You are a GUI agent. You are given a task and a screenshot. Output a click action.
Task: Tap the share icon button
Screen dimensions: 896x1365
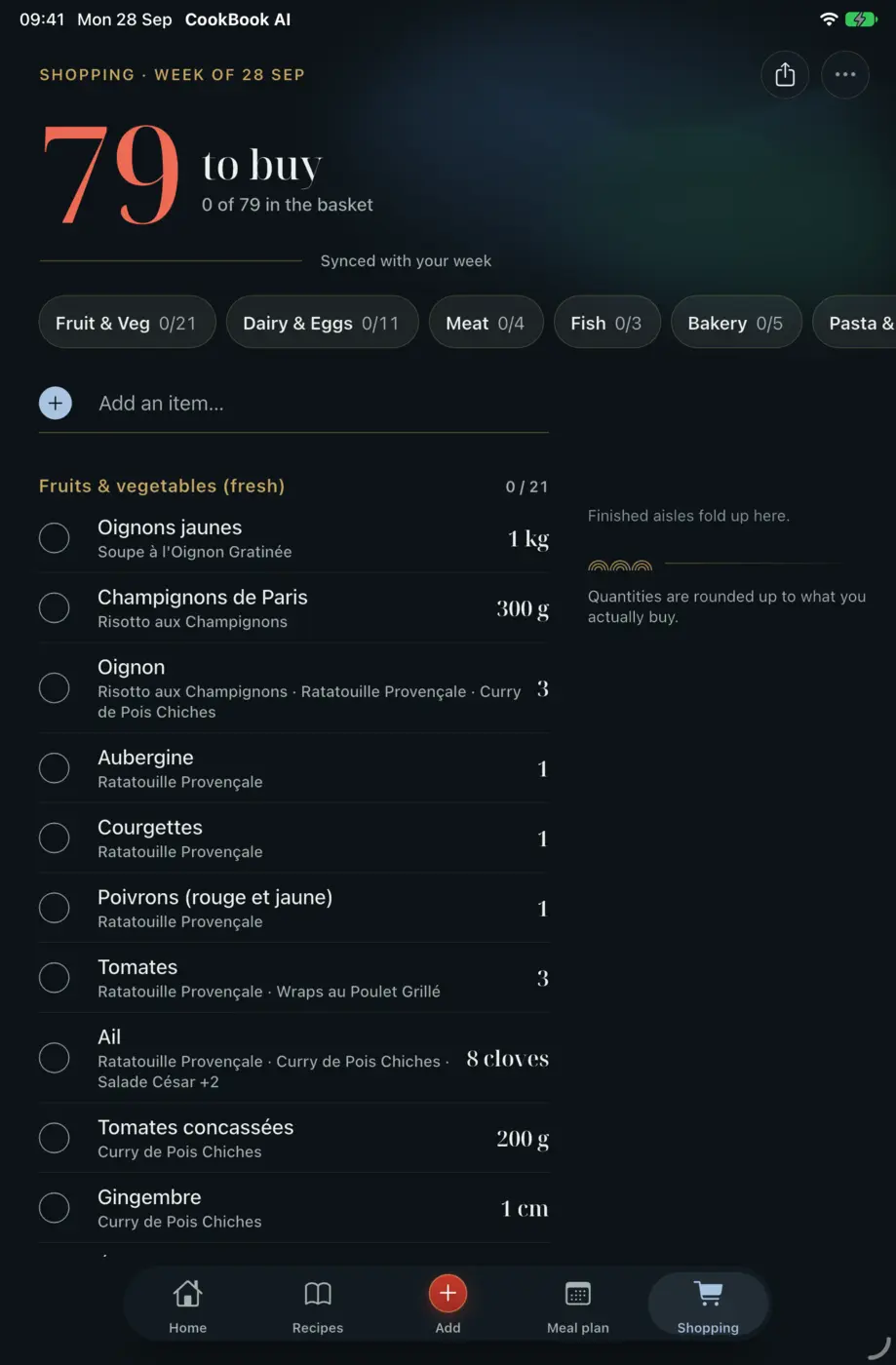pyautogui.click(x=785, y=75)
